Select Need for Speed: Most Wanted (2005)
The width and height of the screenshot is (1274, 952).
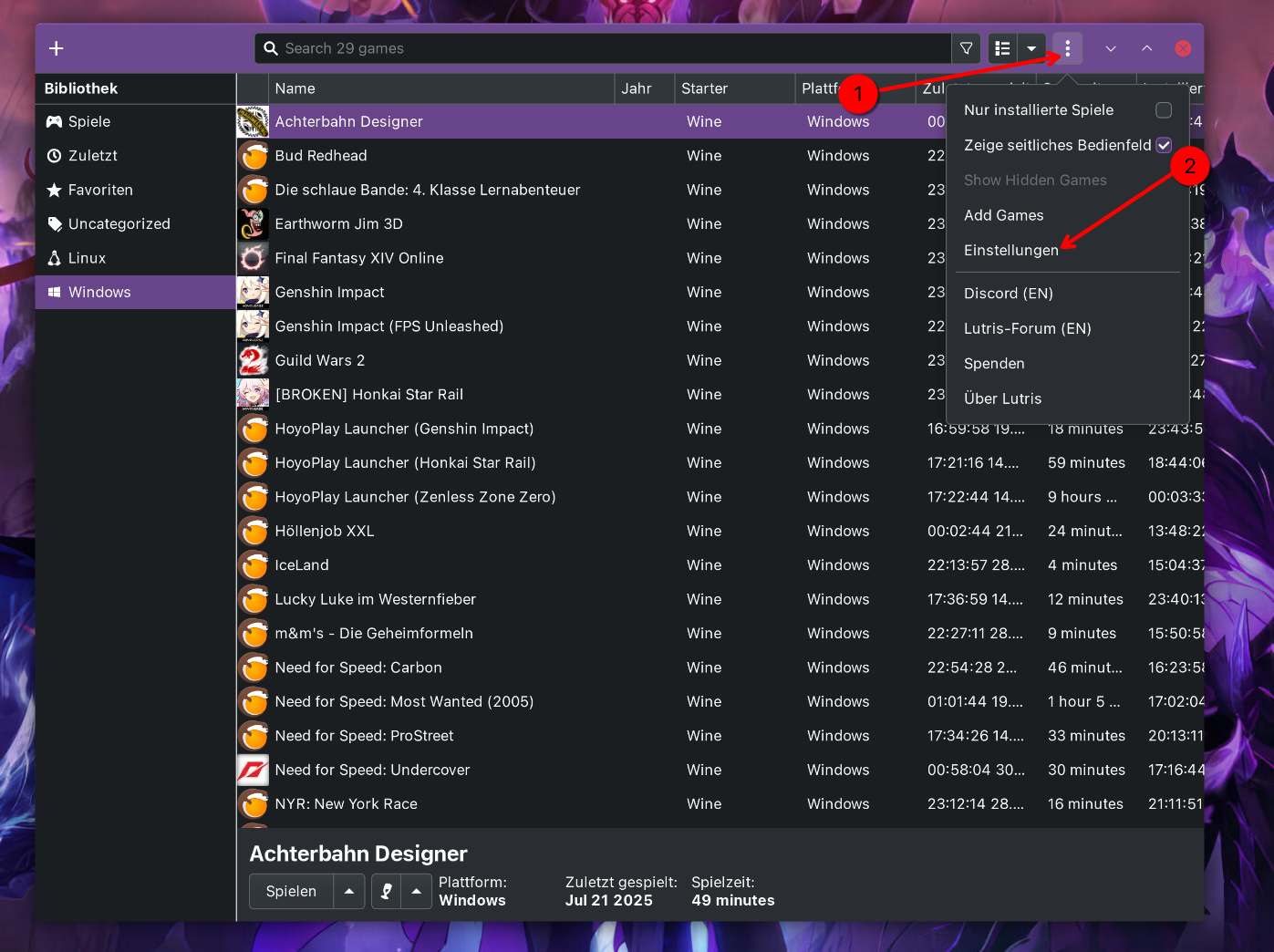pos(404,701)
